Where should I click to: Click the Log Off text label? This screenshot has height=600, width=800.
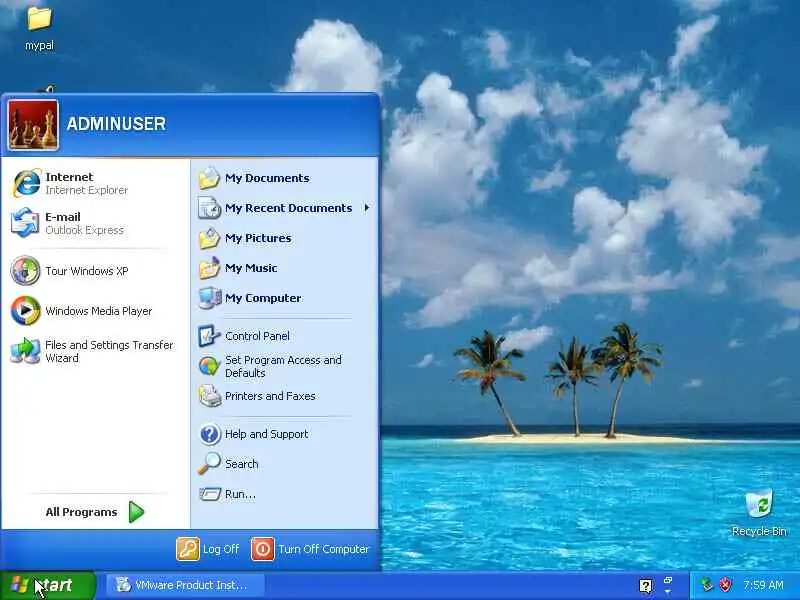[x=221, y=549]
